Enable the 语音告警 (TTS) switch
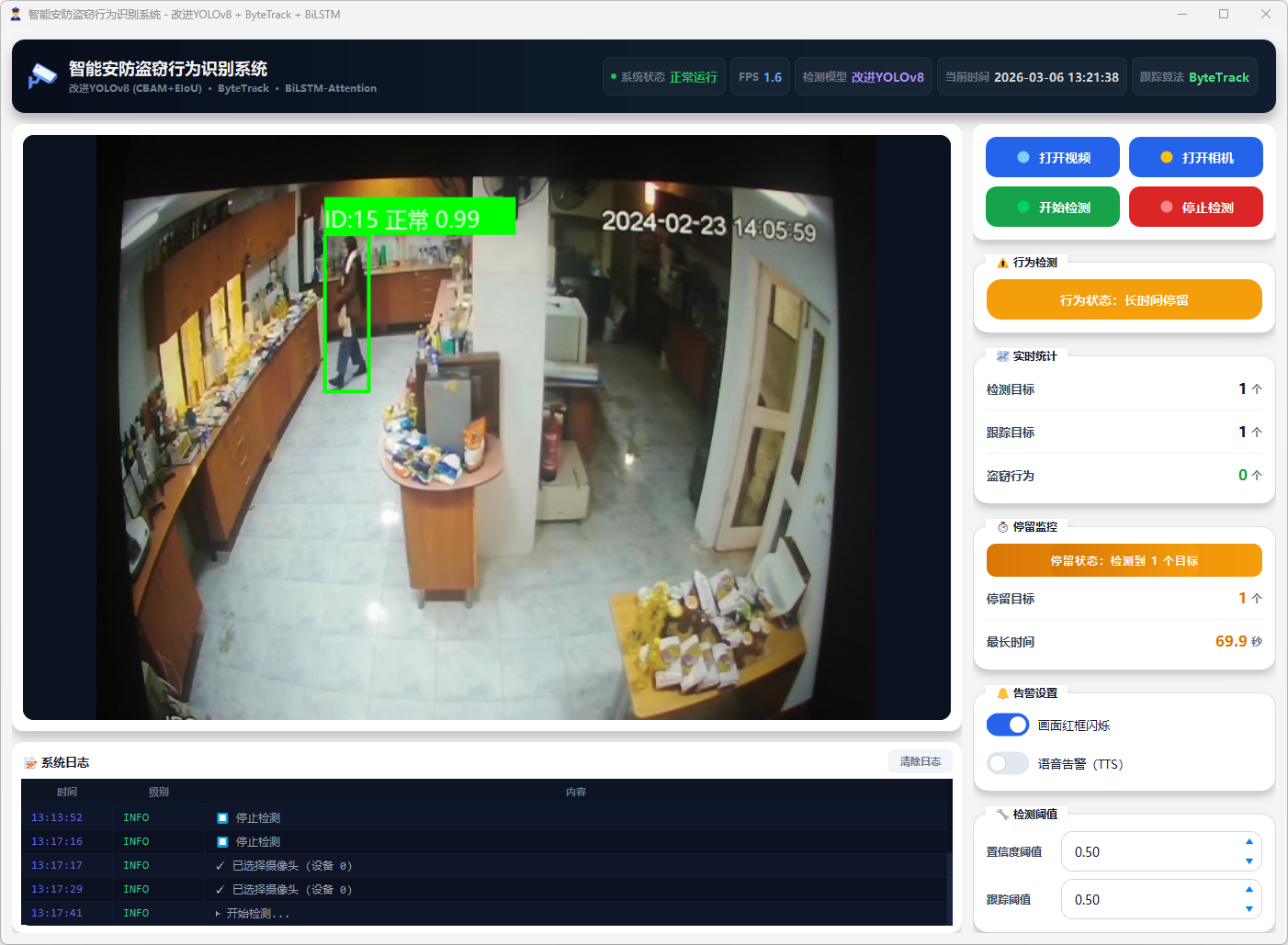The height and width of the screenshot is (945, 1288). tap(1008, 763)
